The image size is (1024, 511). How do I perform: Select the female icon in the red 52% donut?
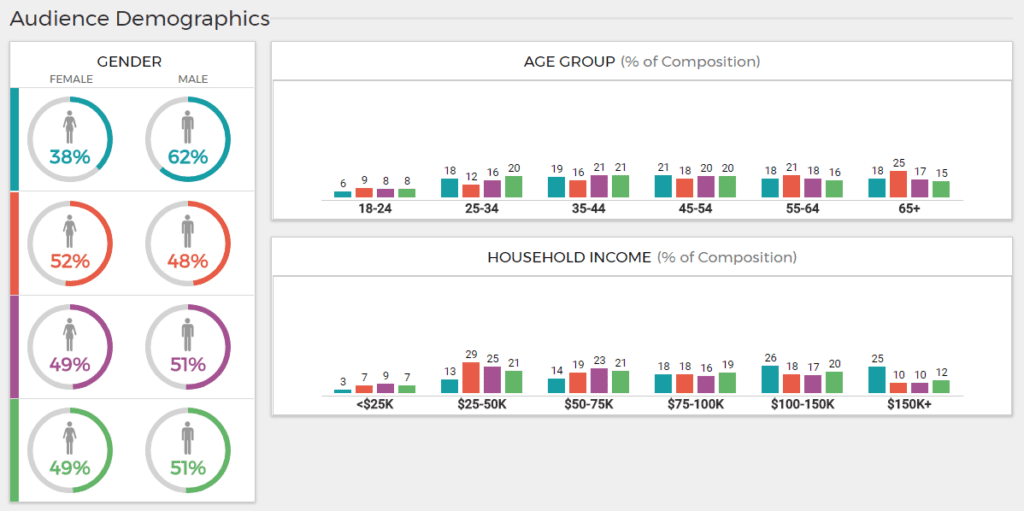click(x=69, y=231)
